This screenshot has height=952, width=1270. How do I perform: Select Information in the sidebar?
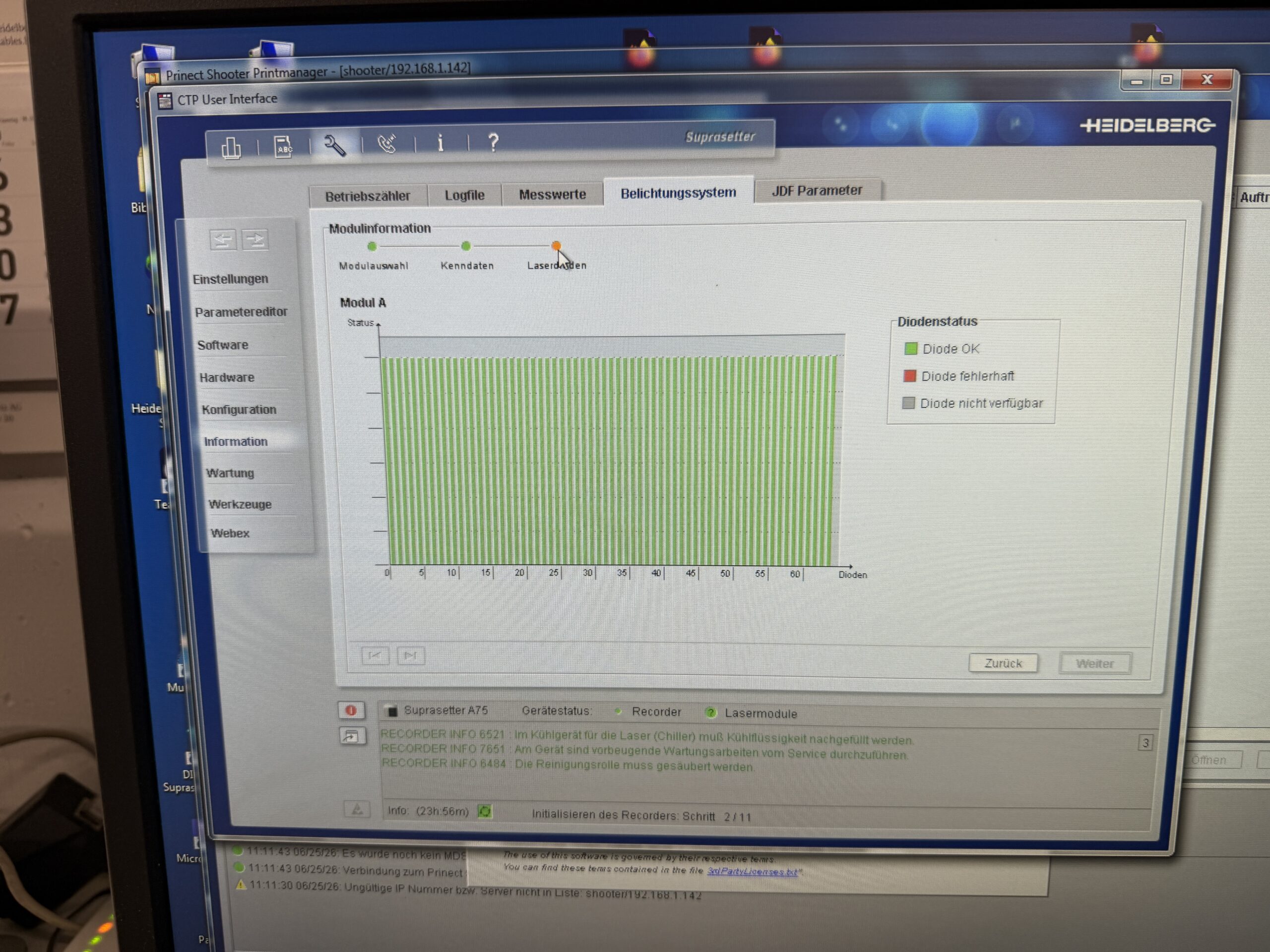(236, 441)
